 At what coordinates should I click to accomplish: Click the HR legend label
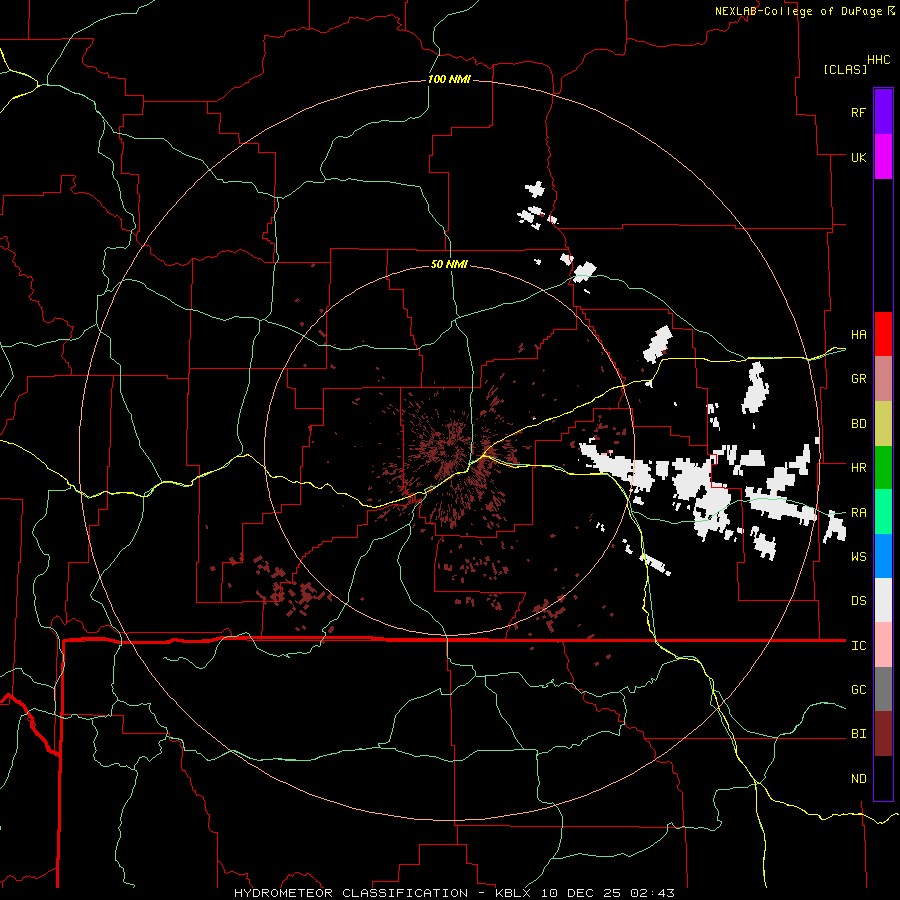(x=858, y=468)
